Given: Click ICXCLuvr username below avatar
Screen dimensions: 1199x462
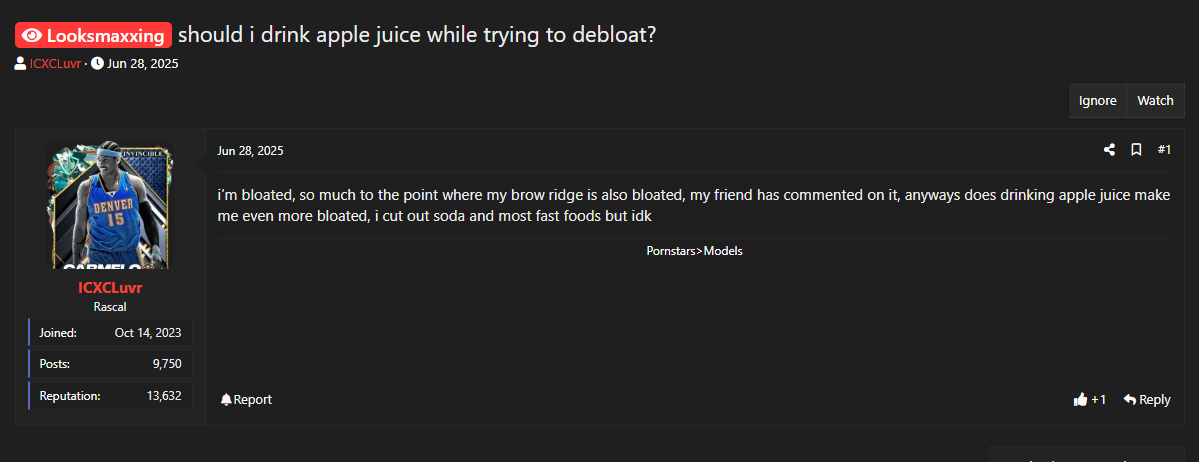Looking at the screenshot, I should [x=110, y=288].
